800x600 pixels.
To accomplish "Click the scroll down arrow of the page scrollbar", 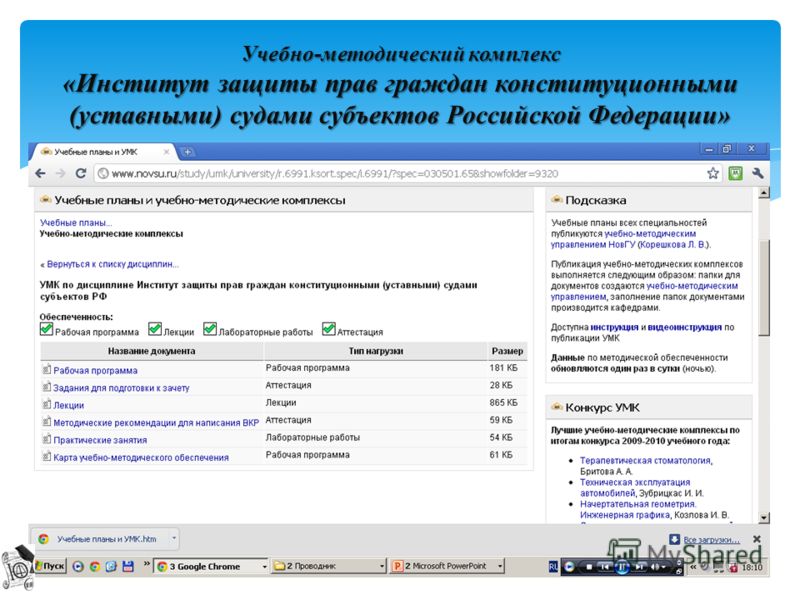I will pos(764,517).
